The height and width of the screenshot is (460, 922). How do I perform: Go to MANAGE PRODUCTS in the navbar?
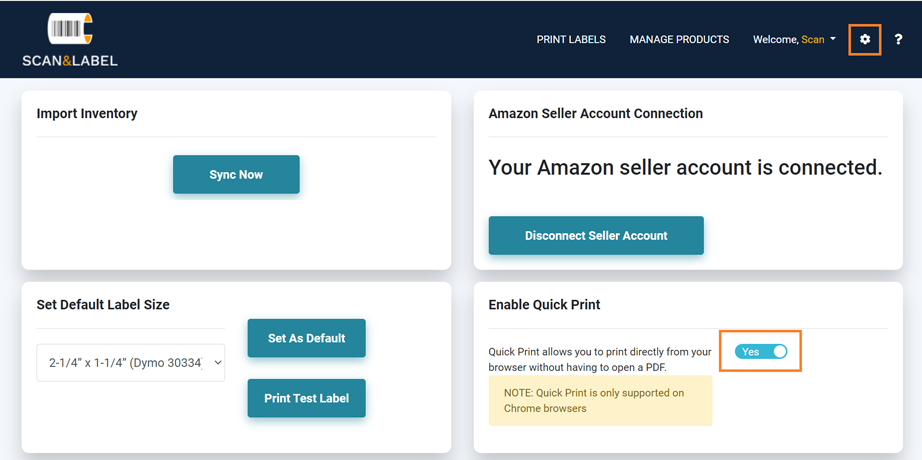click(679, 39)
